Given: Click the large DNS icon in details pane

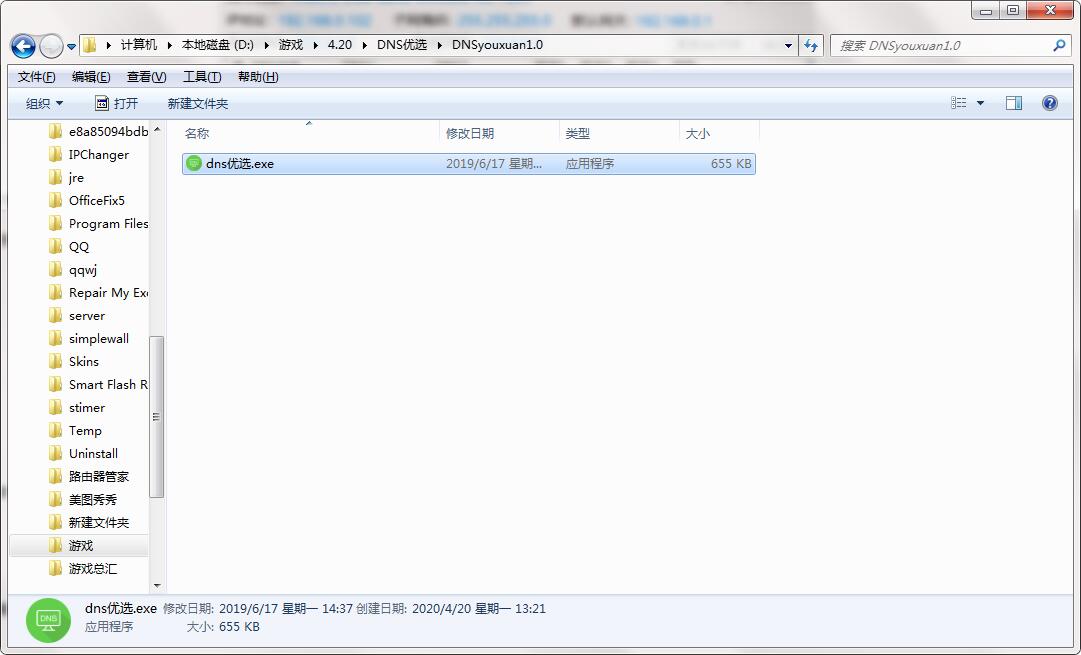Looking at the screenshot, I should [x=48, y=620].
